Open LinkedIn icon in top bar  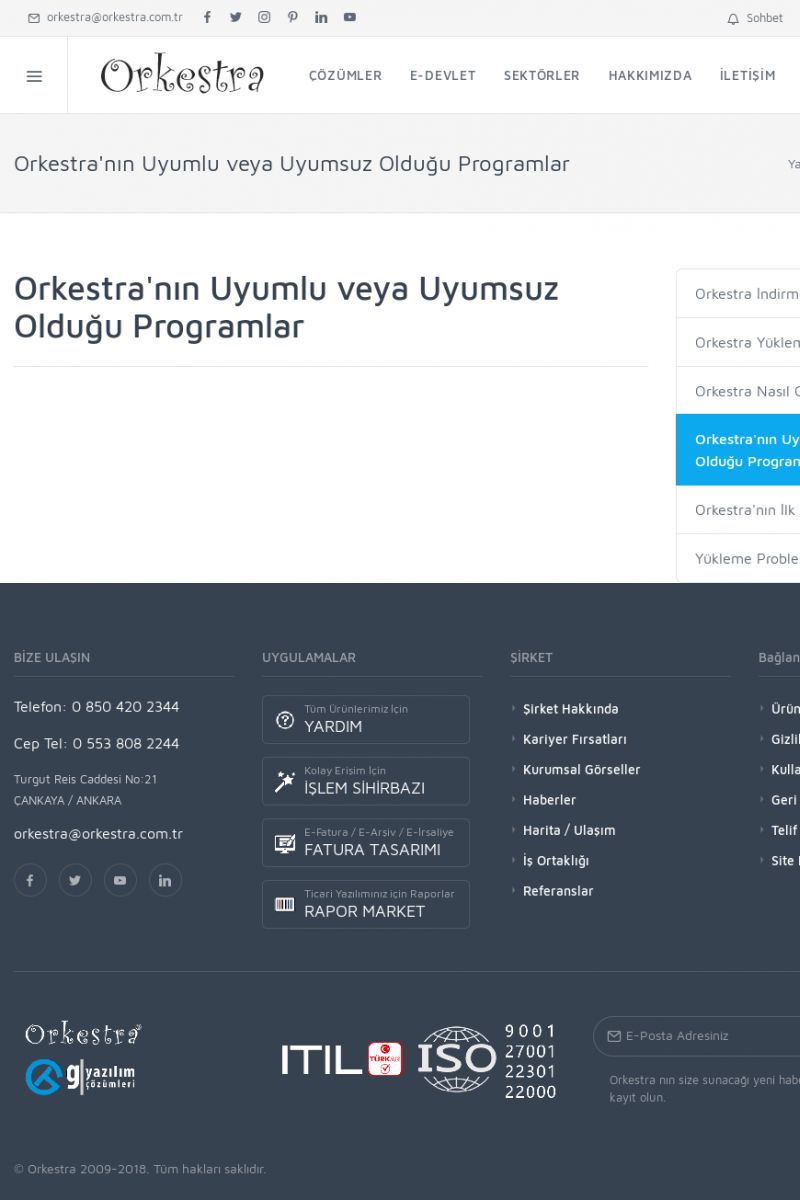(x=321, y=17)
